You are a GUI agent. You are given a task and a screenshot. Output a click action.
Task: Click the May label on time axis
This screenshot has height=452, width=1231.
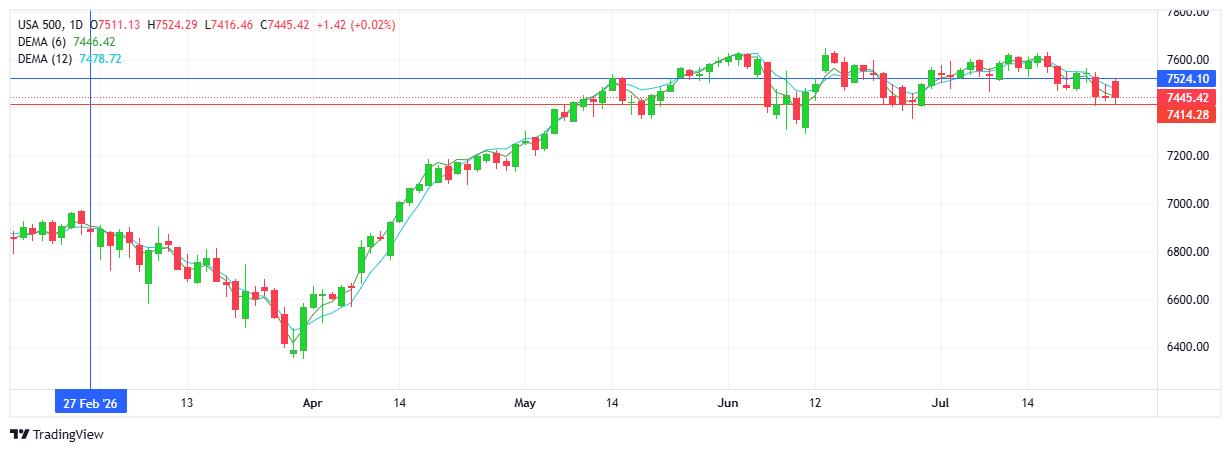525,404
